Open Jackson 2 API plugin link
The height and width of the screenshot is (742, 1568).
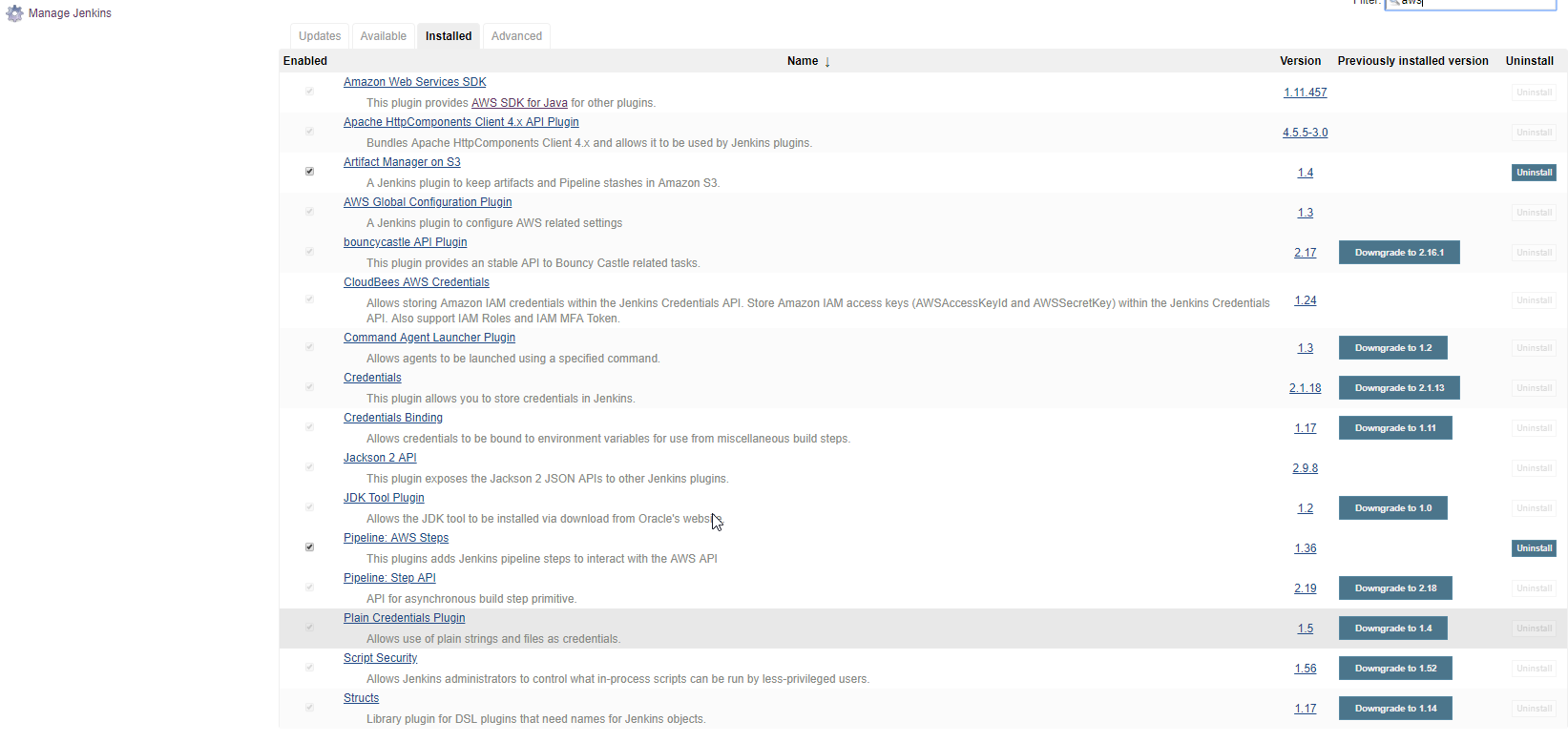click(x=380, y=458)
